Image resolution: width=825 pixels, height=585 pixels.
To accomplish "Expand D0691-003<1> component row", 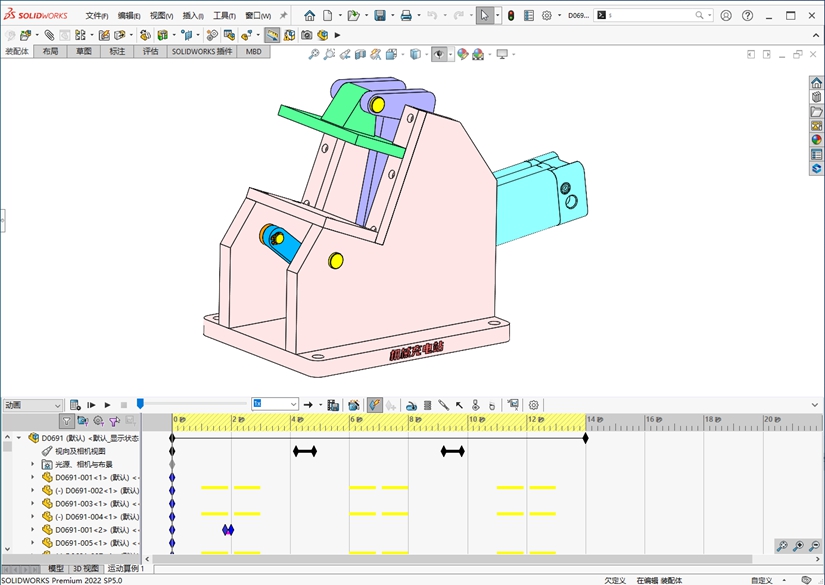I will tap(33, 504).
